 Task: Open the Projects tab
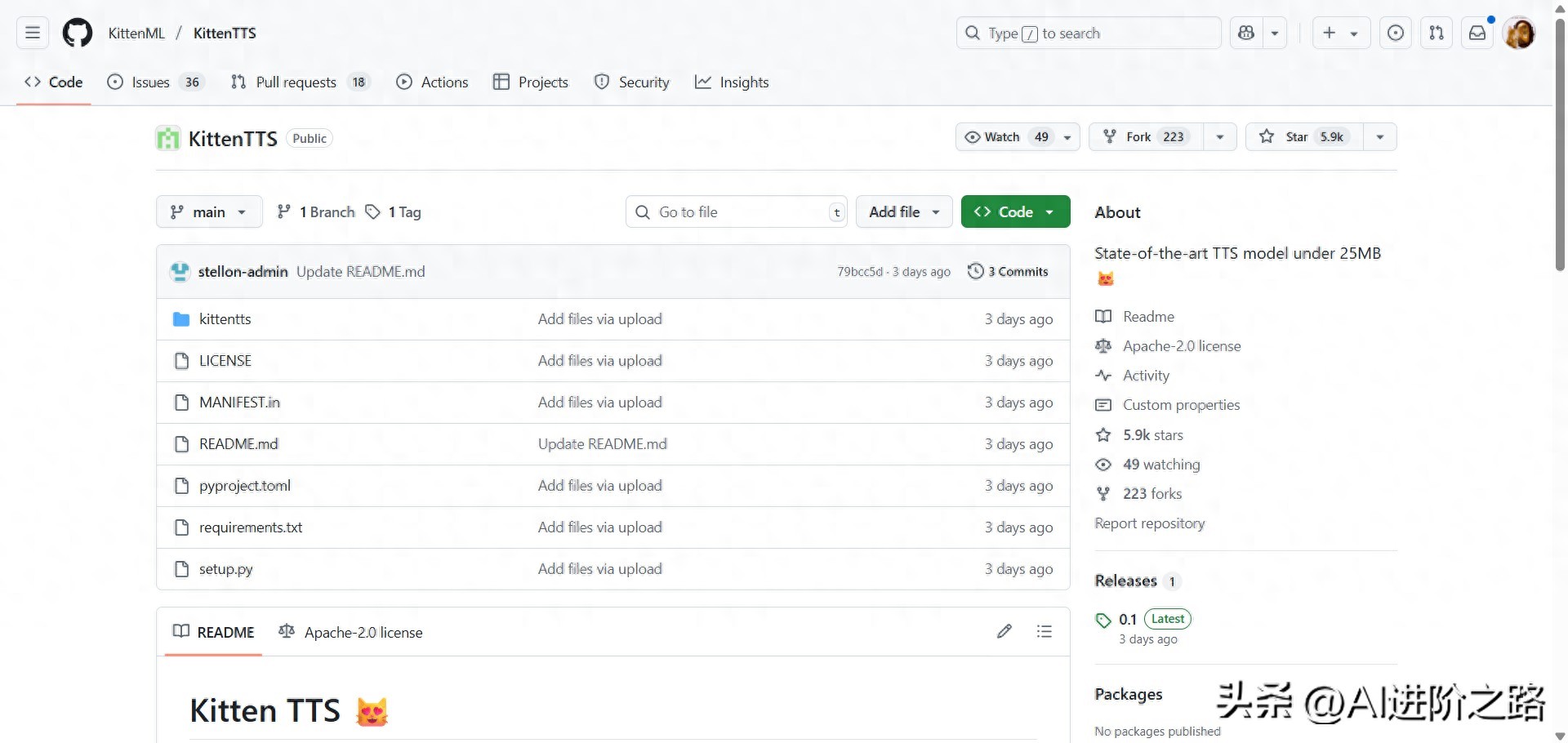531,82
